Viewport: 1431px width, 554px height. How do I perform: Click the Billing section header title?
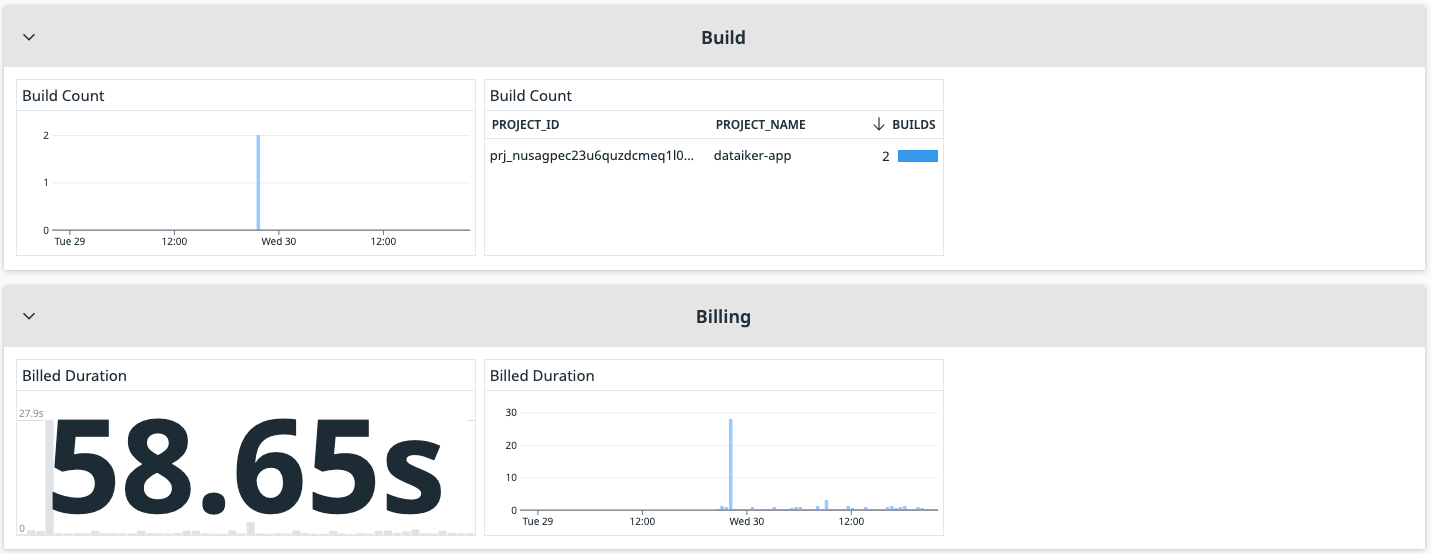coord(723,317)
